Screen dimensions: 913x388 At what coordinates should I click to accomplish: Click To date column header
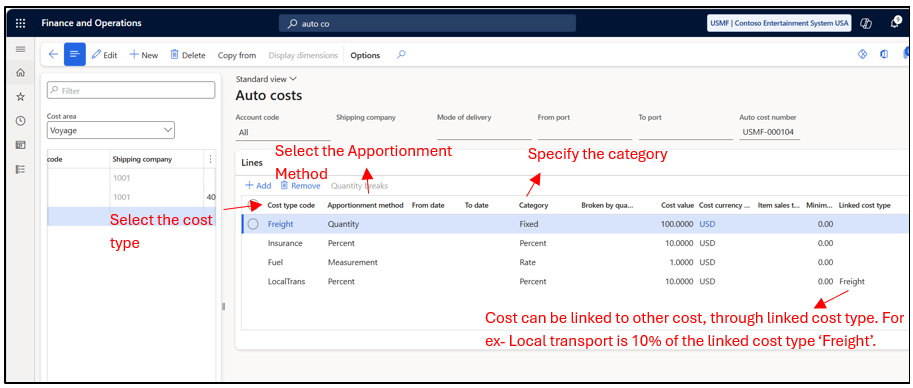(476, 205)
